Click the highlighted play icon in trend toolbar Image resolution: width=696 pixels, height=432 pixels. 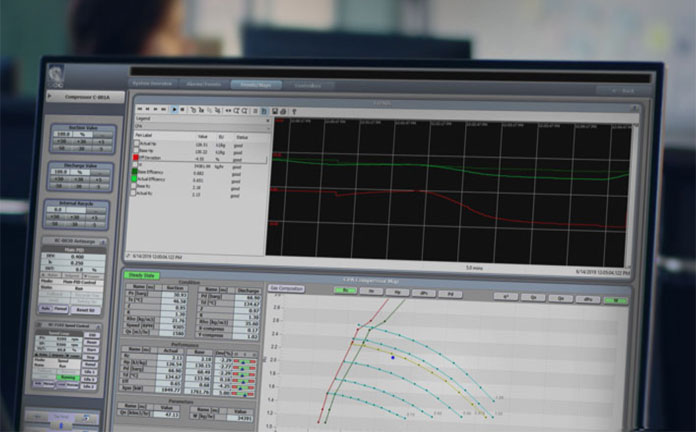(174, 109)
